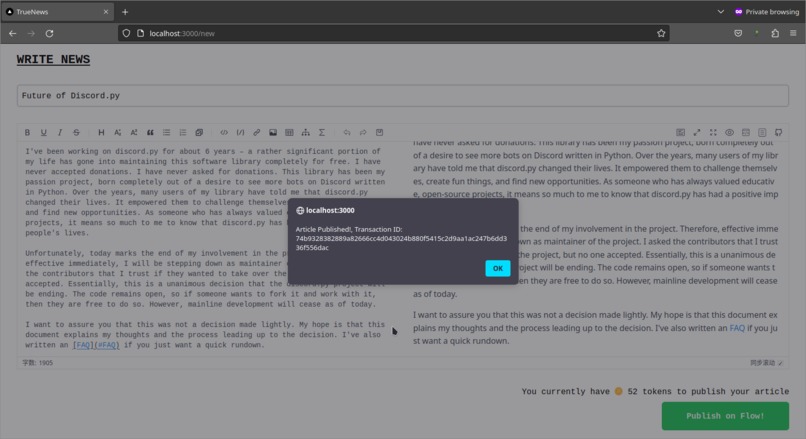This screenshot has height=439, width=806.
Task: Toggle bold formatting in editor toolbar
Action: [27, 133]
